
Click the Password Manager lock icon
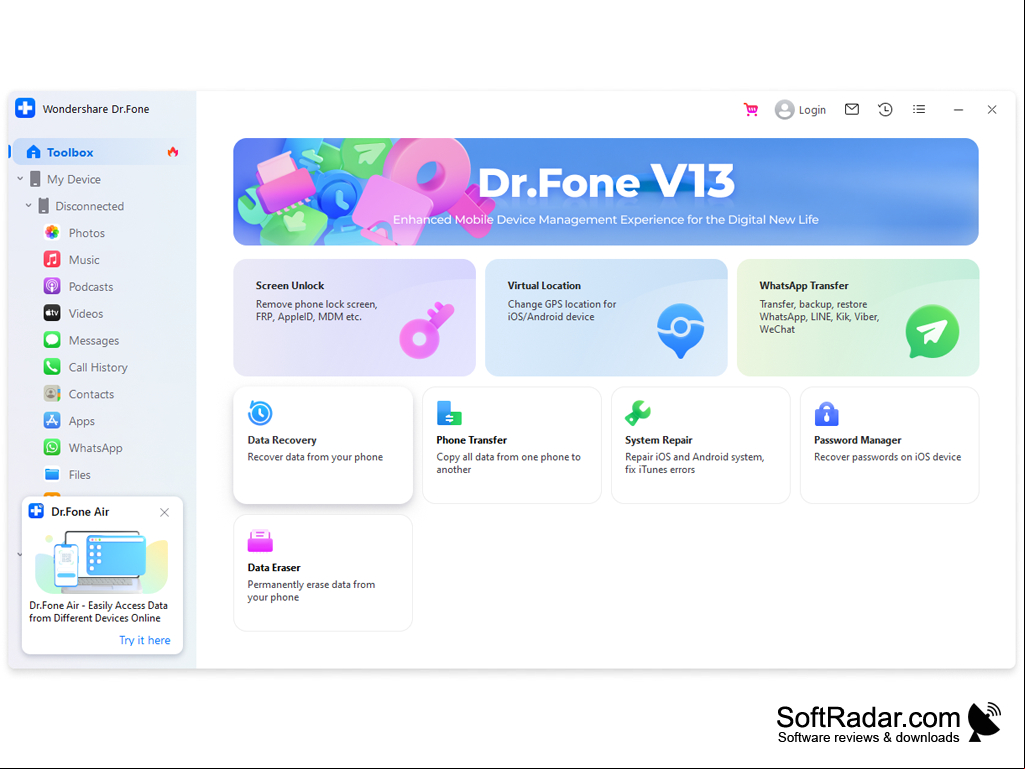pyautogui.click(x=826, y=413)
